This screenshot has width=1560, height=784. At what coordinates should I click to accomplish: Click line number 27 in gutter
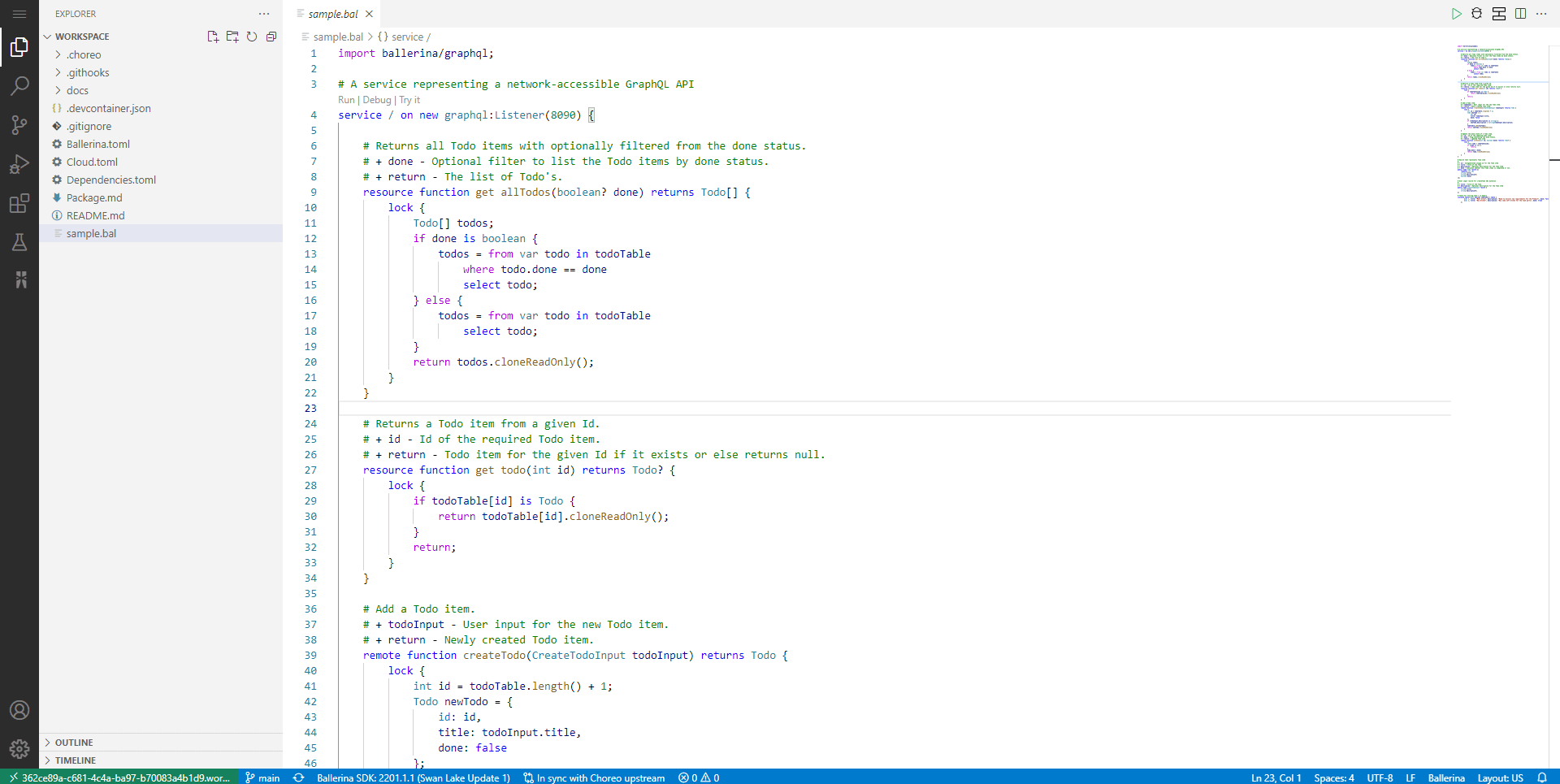tap(310, 470)
